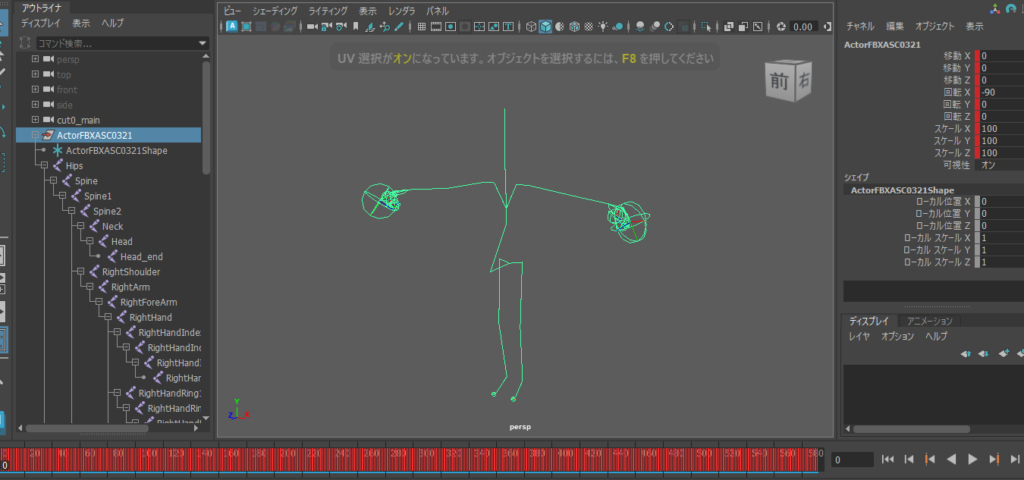Collapse the Hips joint hierarchy
The height and width of the screenshot is (480, 1024).
click(44, 166)
